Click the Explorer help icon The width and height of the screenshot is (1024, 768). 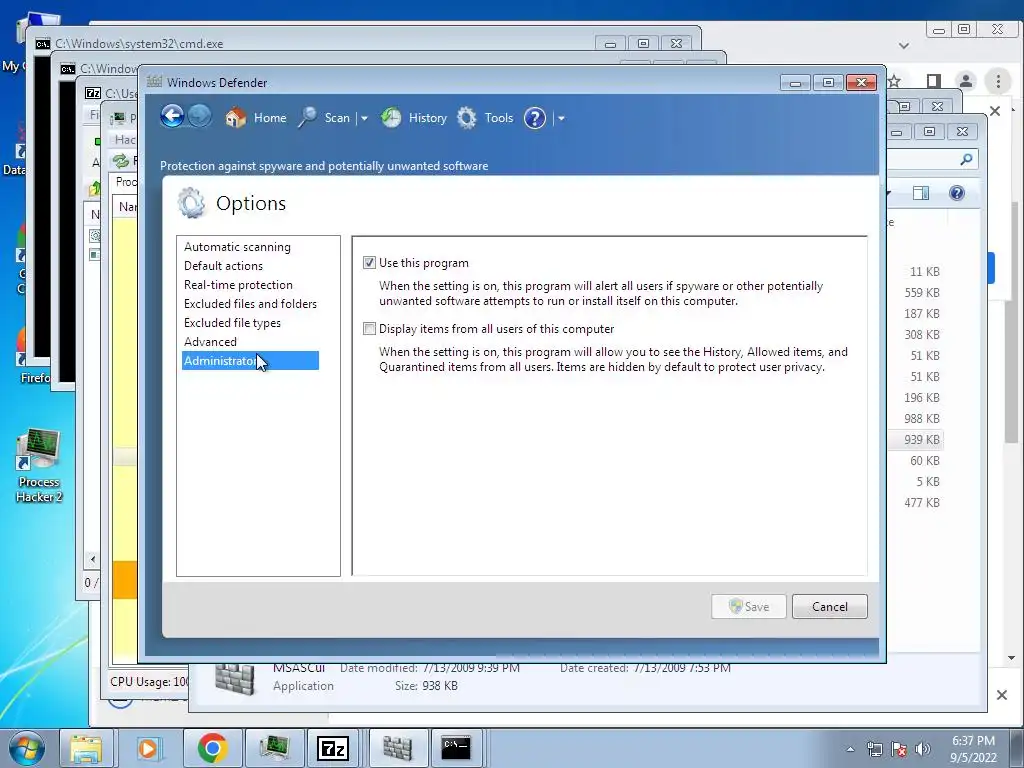[957, 193]
